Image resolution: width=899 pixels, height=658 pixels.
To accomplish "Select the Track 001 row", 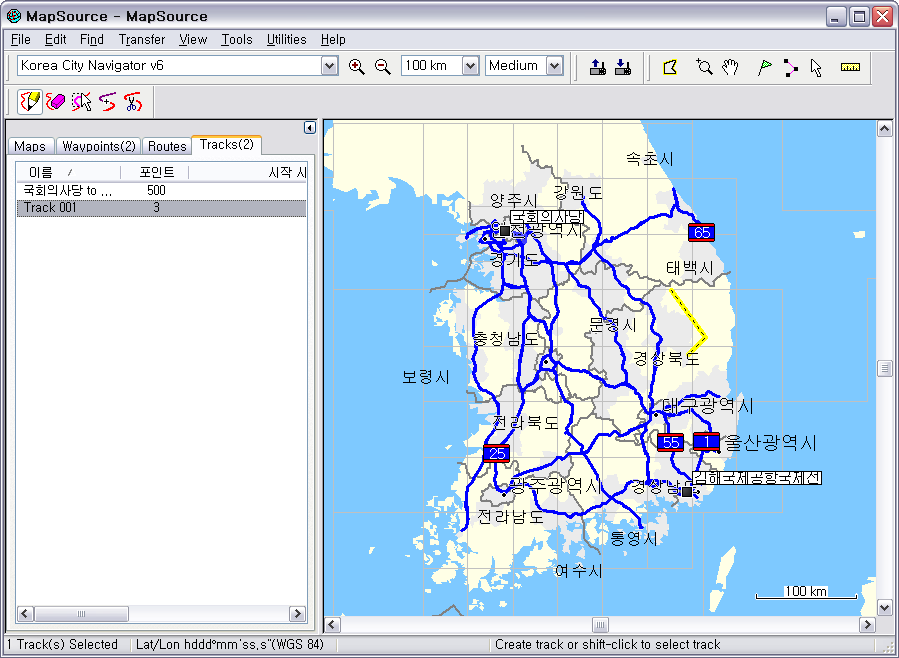I will point(162,207).
